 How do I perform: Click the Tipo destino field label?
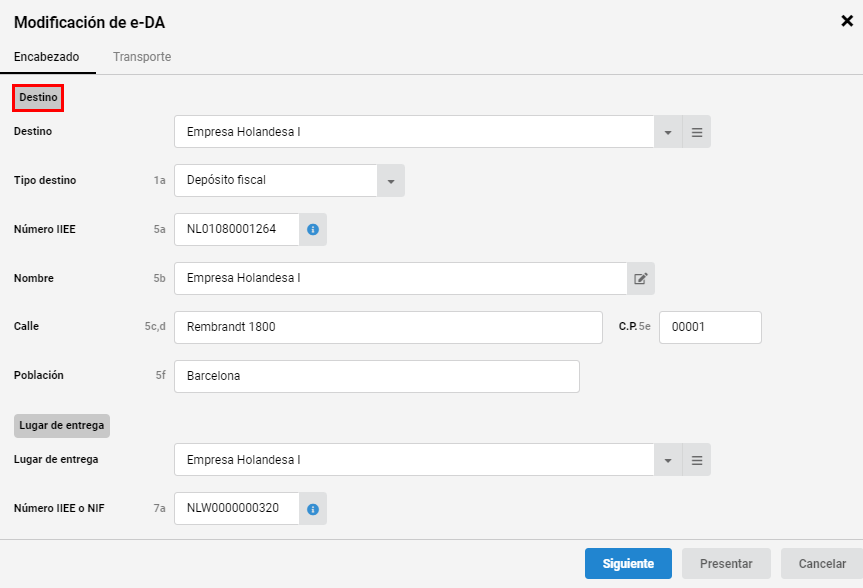[45, 181]
